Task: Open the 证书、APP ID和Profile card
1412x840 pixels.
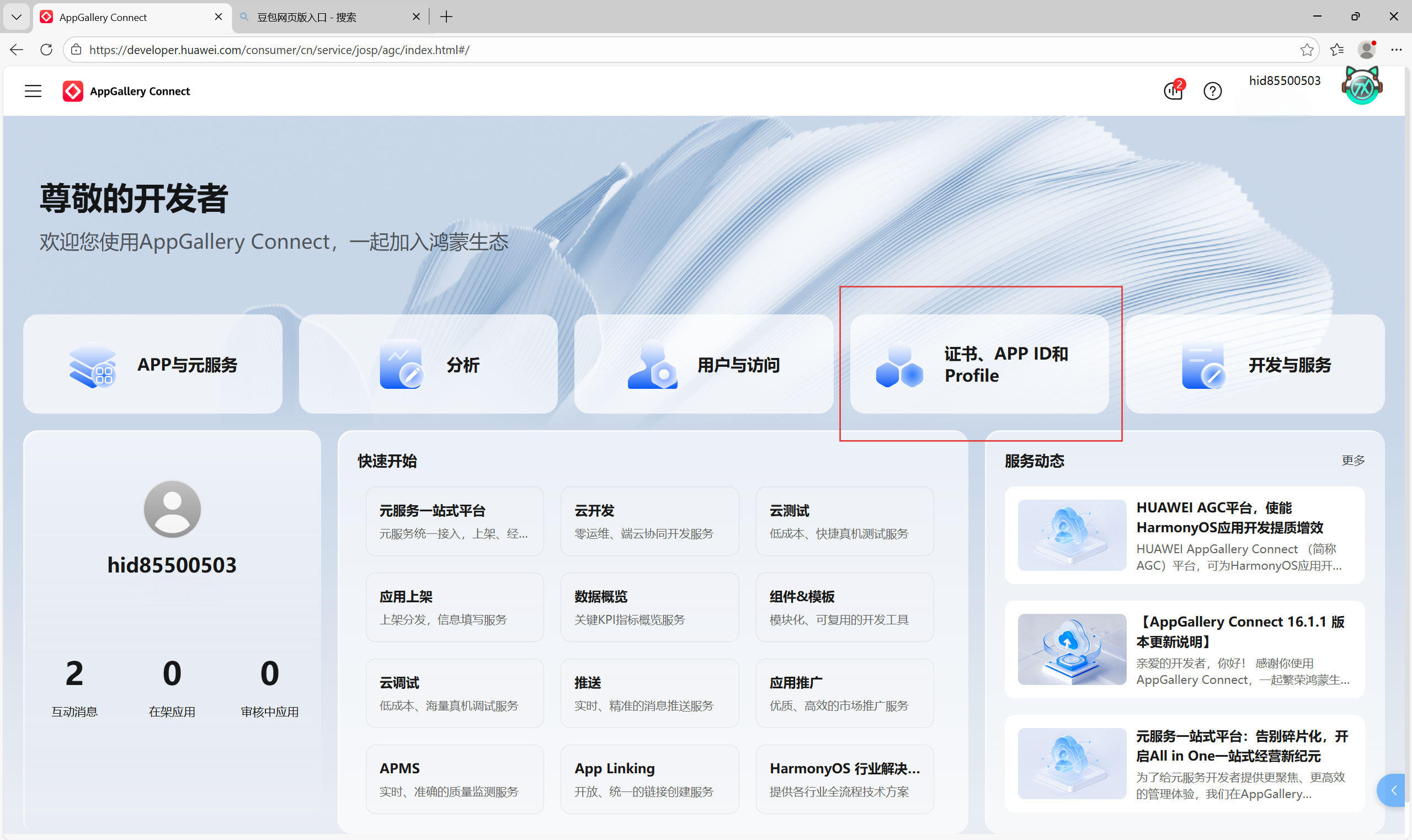Action: point(979,364)
